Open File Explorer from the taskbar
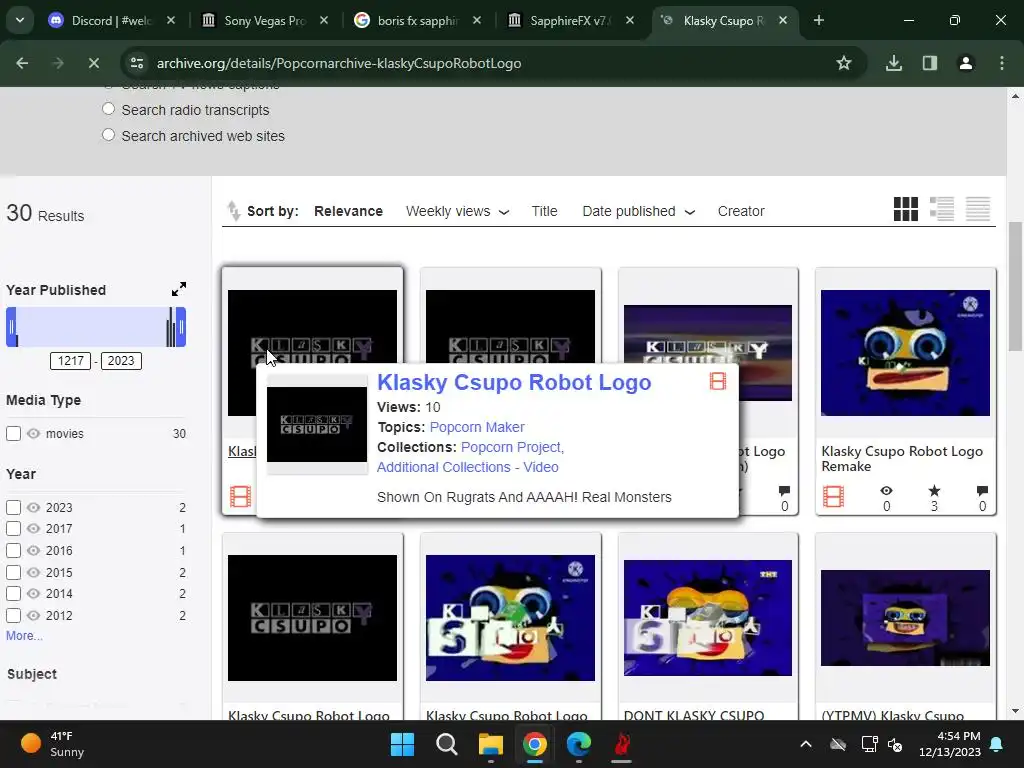1024x768 pixels. [x=490, y=744]
